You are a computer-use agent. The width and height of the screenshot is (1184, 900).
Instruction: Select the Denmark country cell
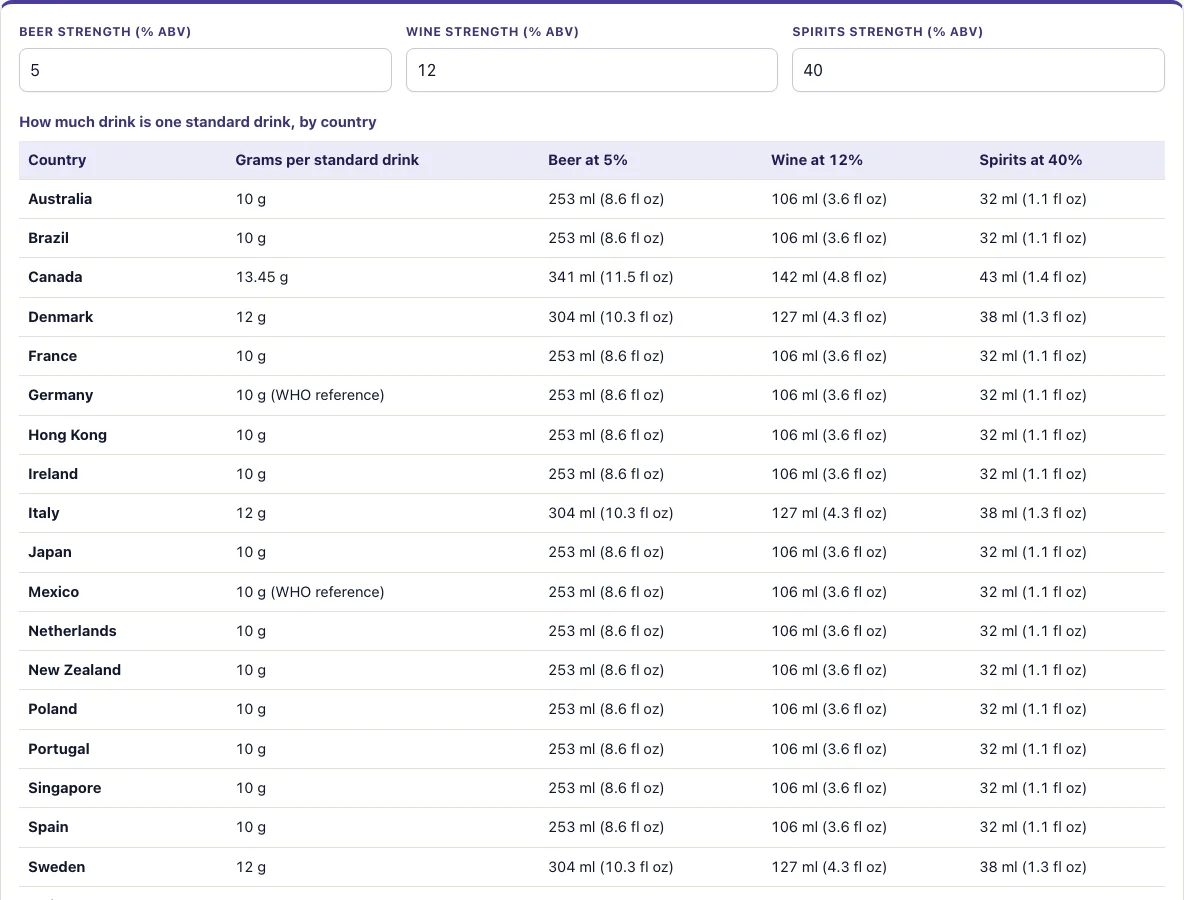coord(60,317)
